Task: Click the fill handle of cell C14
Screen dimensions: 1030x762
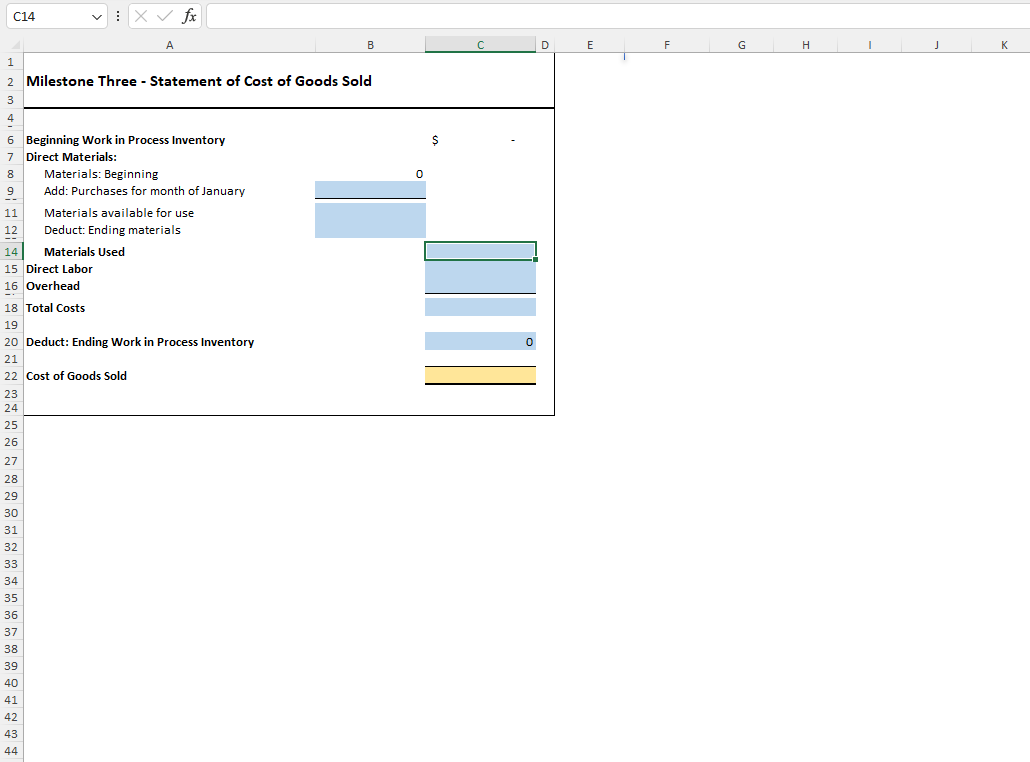Action: (x=535, y=259)
